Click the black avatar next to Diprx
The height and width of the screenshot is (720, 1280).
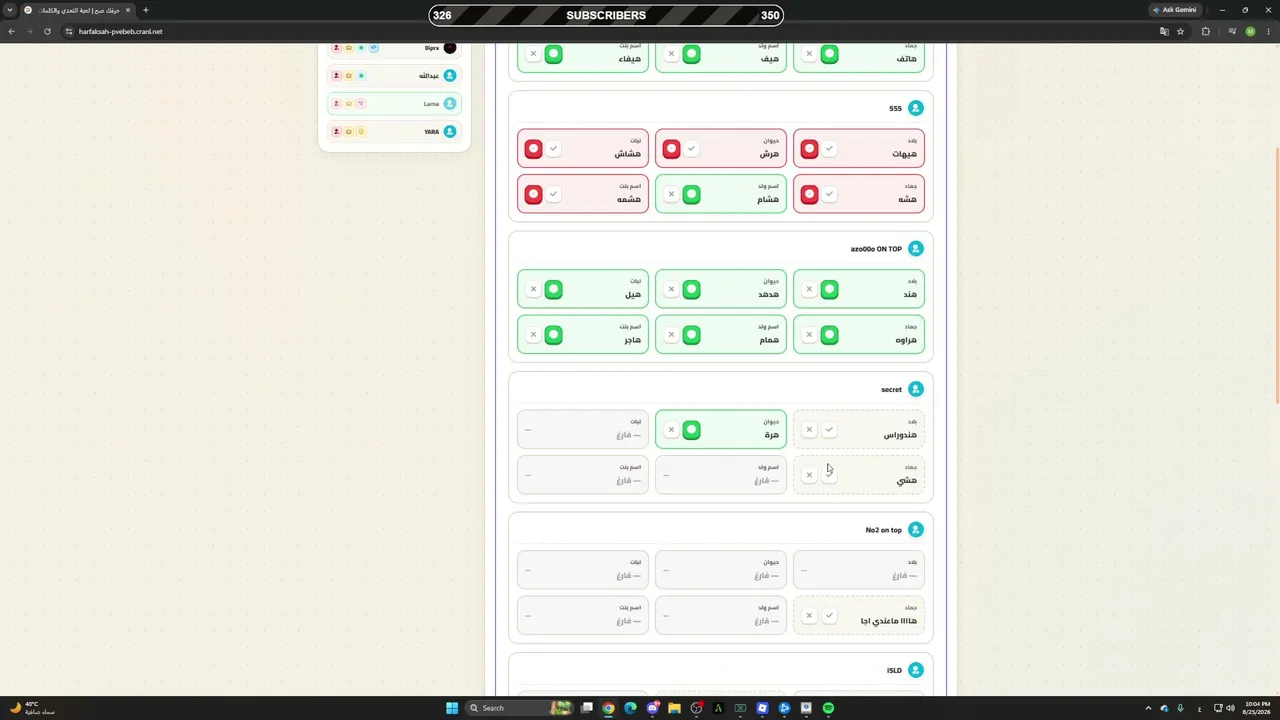450,48
